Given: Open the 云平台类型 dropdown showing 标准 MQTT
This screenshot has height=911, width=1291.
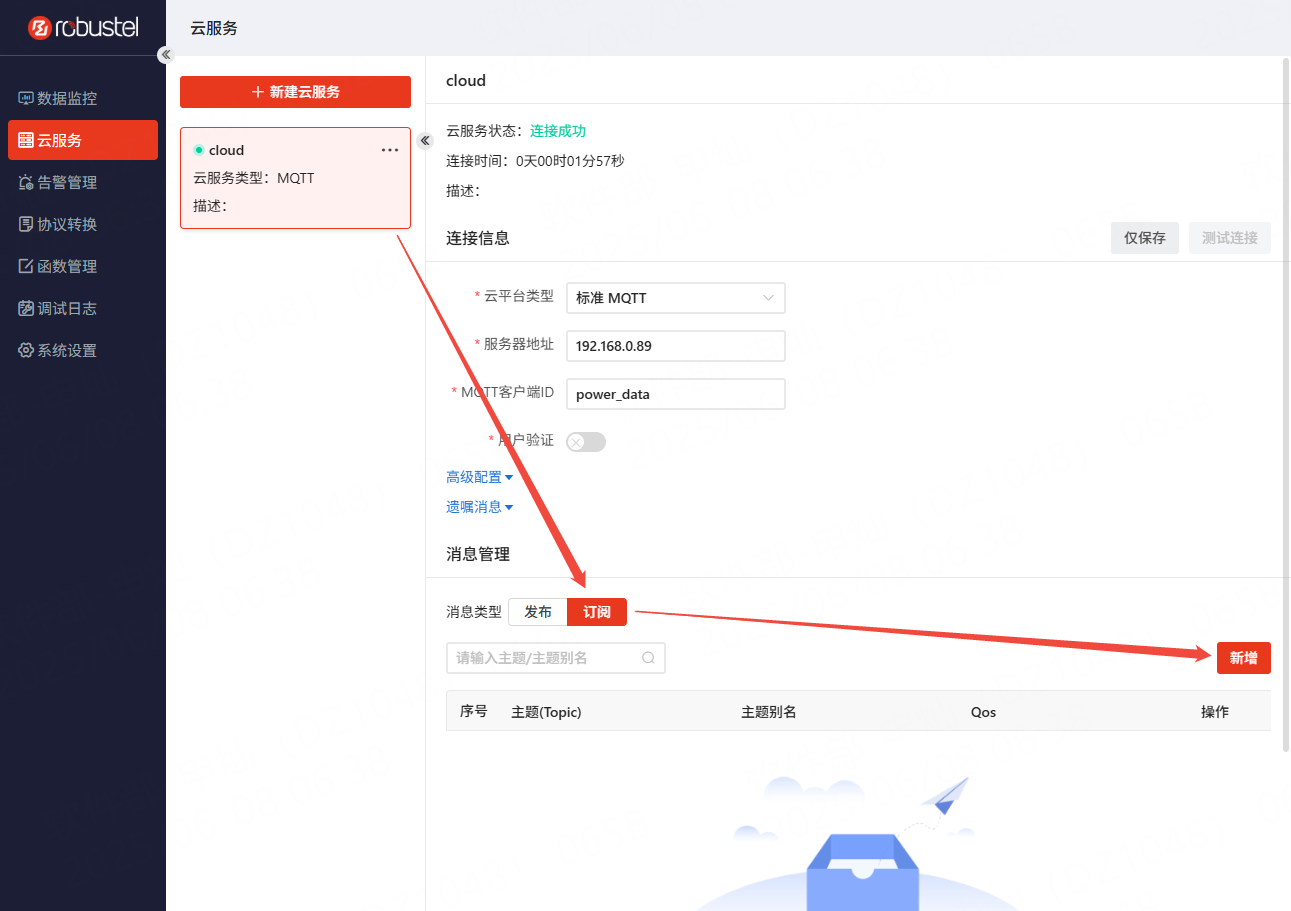Looking at the screenshot, I should [675, 298].
